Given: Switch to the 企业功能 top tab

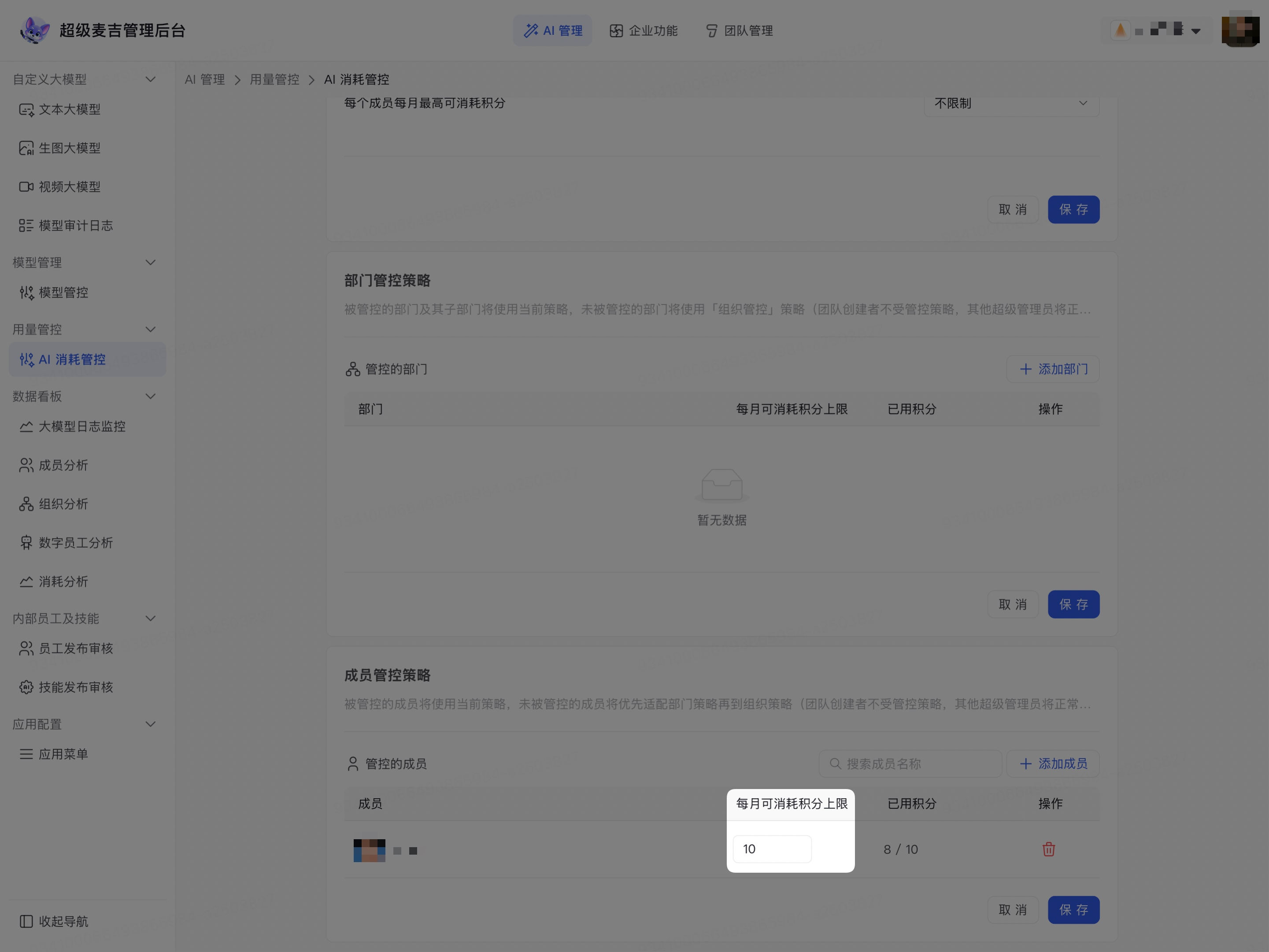Looking at the screenshot, I should [643, 30].
